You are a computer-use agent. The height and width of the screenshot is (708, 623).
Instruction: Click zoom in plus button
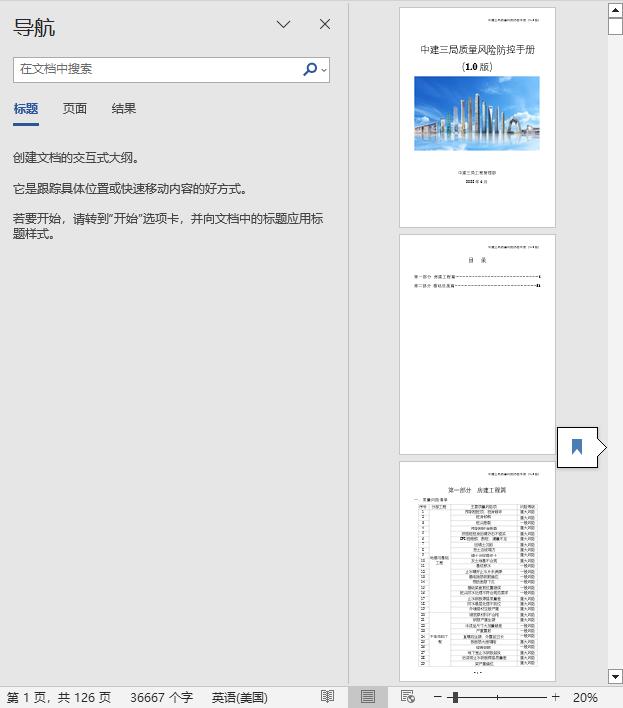556,697
